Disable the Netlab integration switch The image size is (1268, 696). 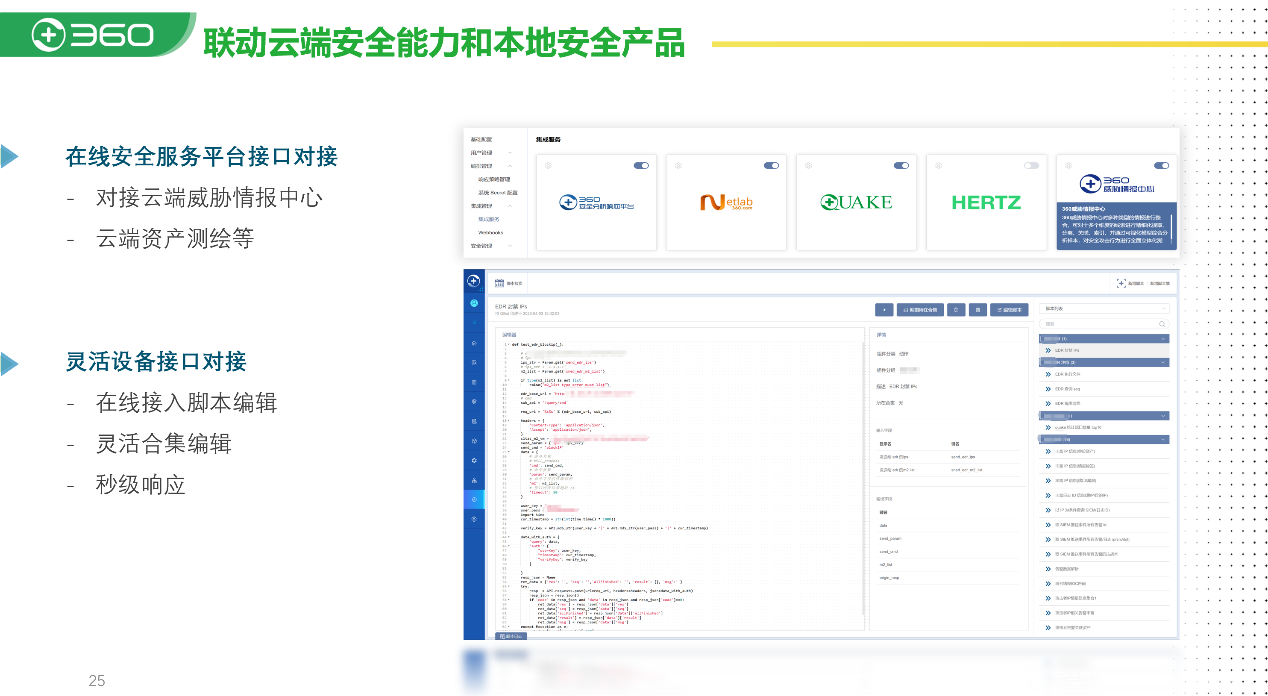771,165
